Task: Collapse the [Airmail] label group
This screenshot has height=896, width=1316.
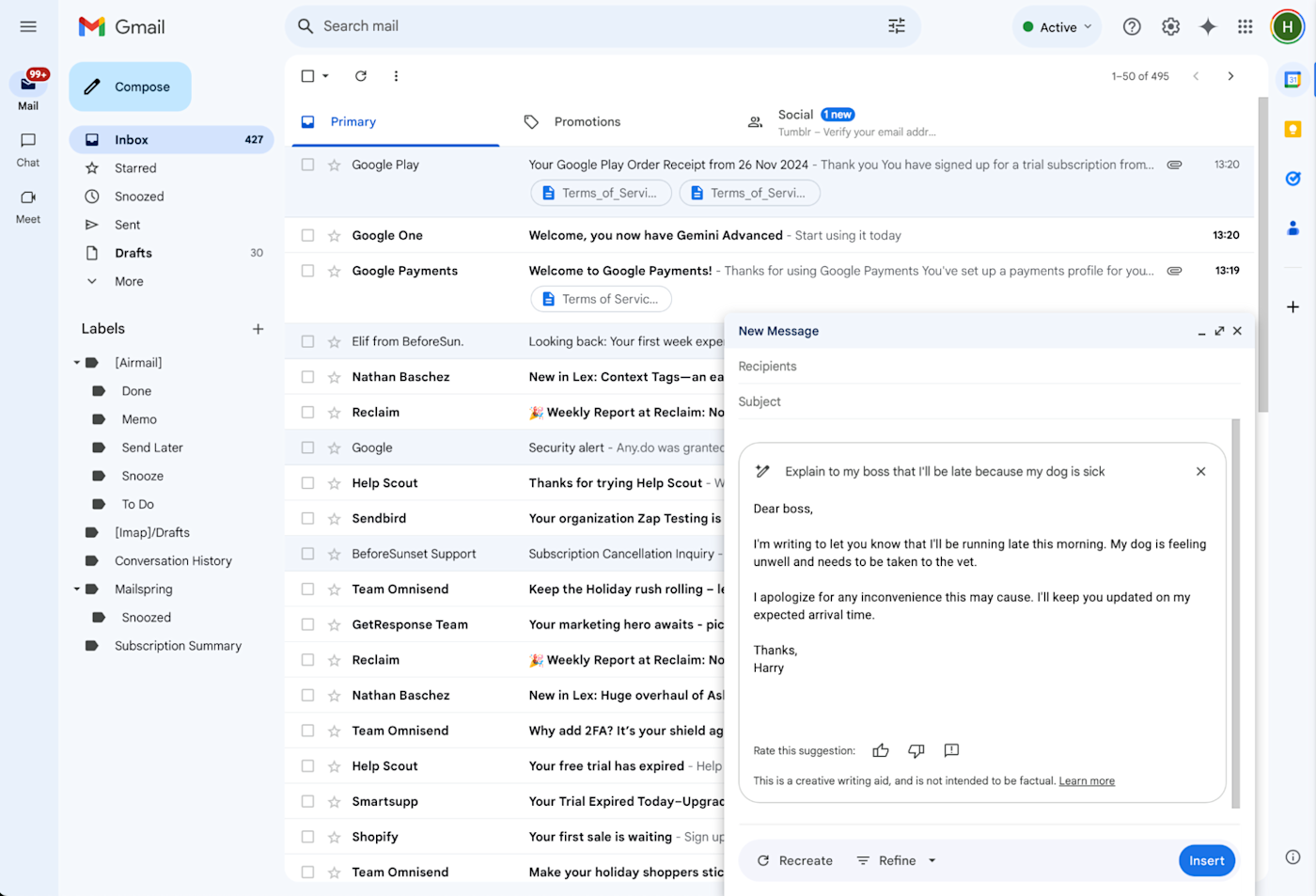Action: pos(77,363)
